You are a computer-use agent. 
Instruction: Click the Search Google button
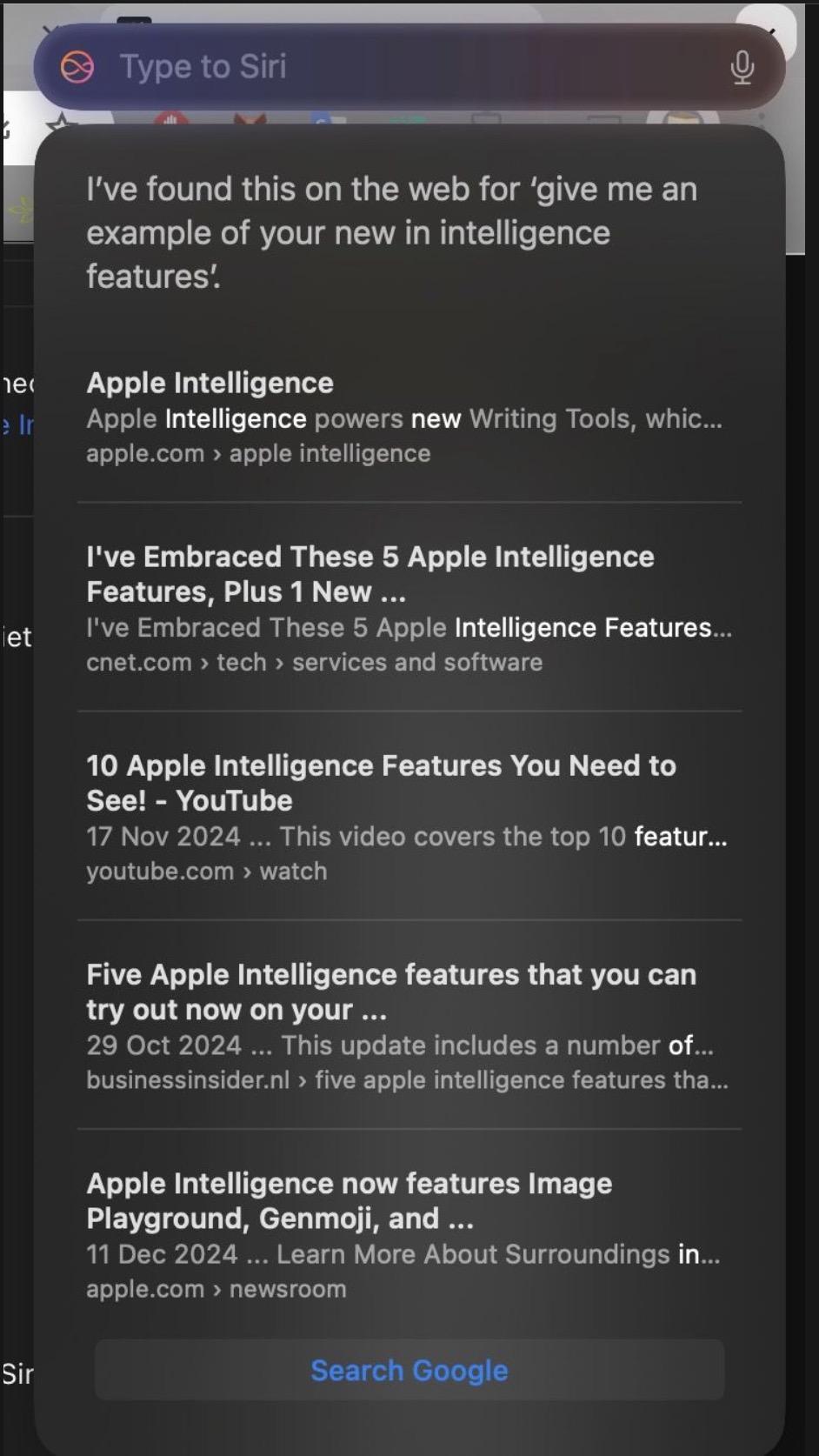click(x=409, y=1370)
